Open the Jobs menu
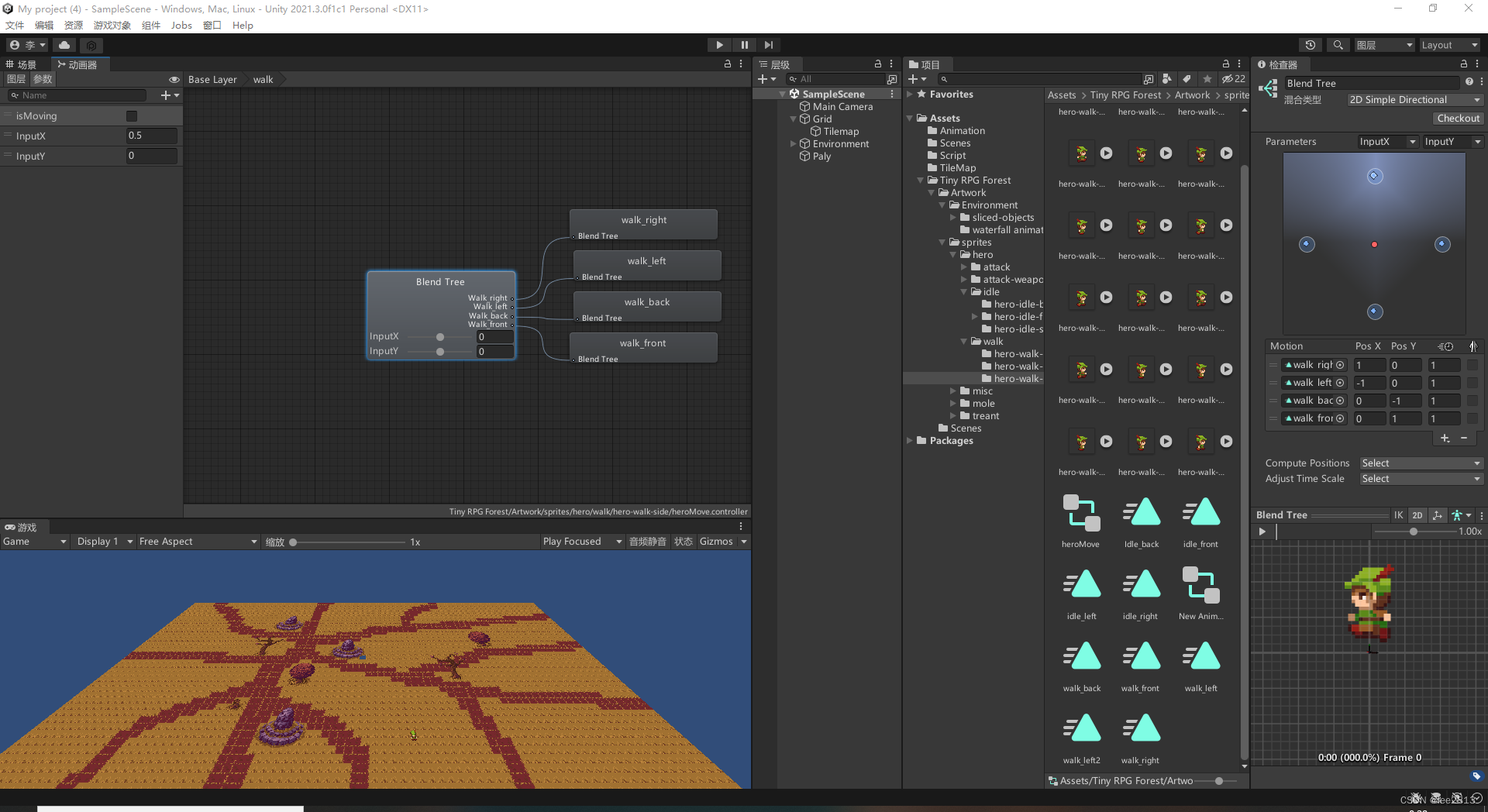 tap(181, 25)
